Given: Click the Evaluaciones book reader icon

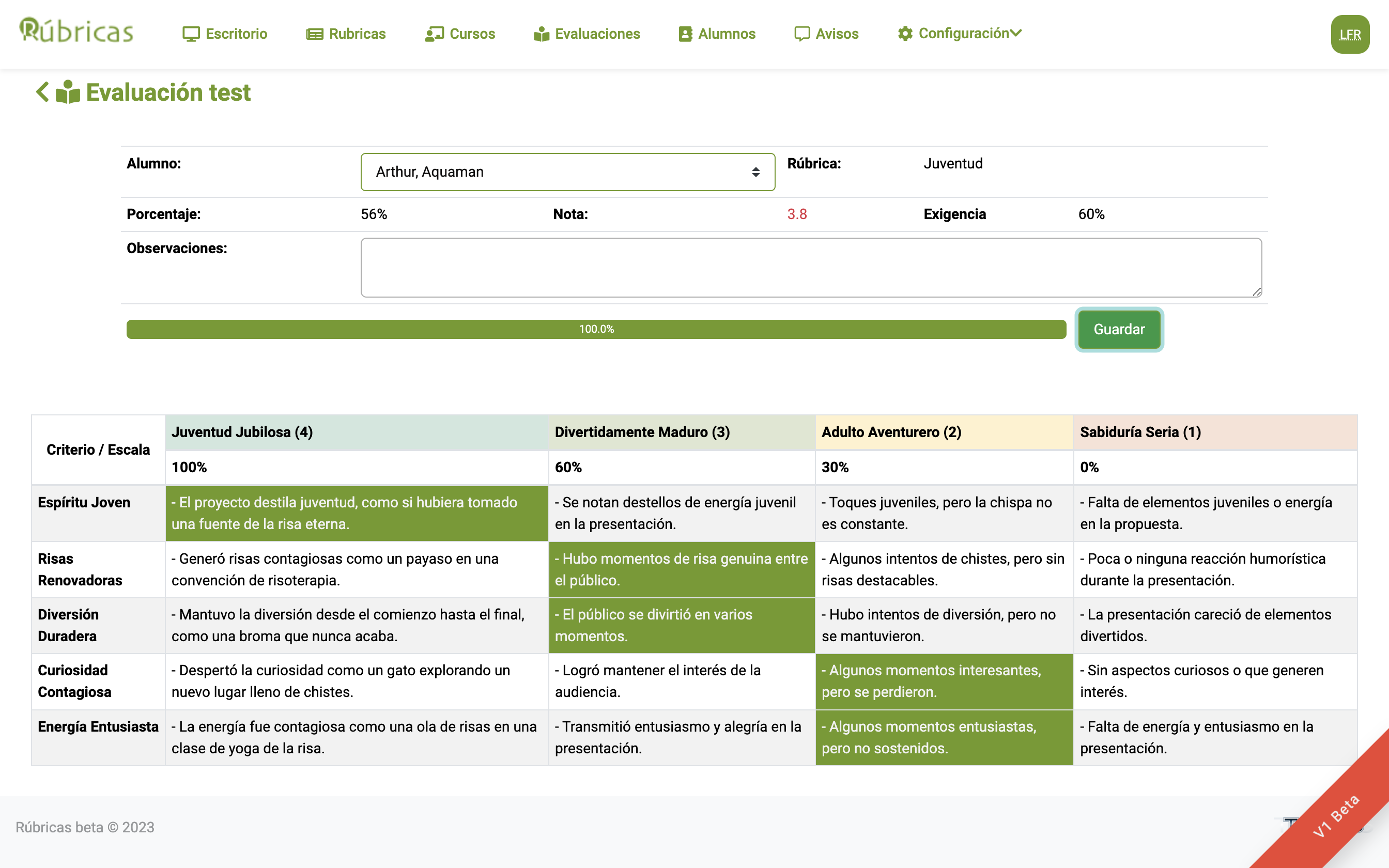Looking at the screenshot, I should coord(541,34).
